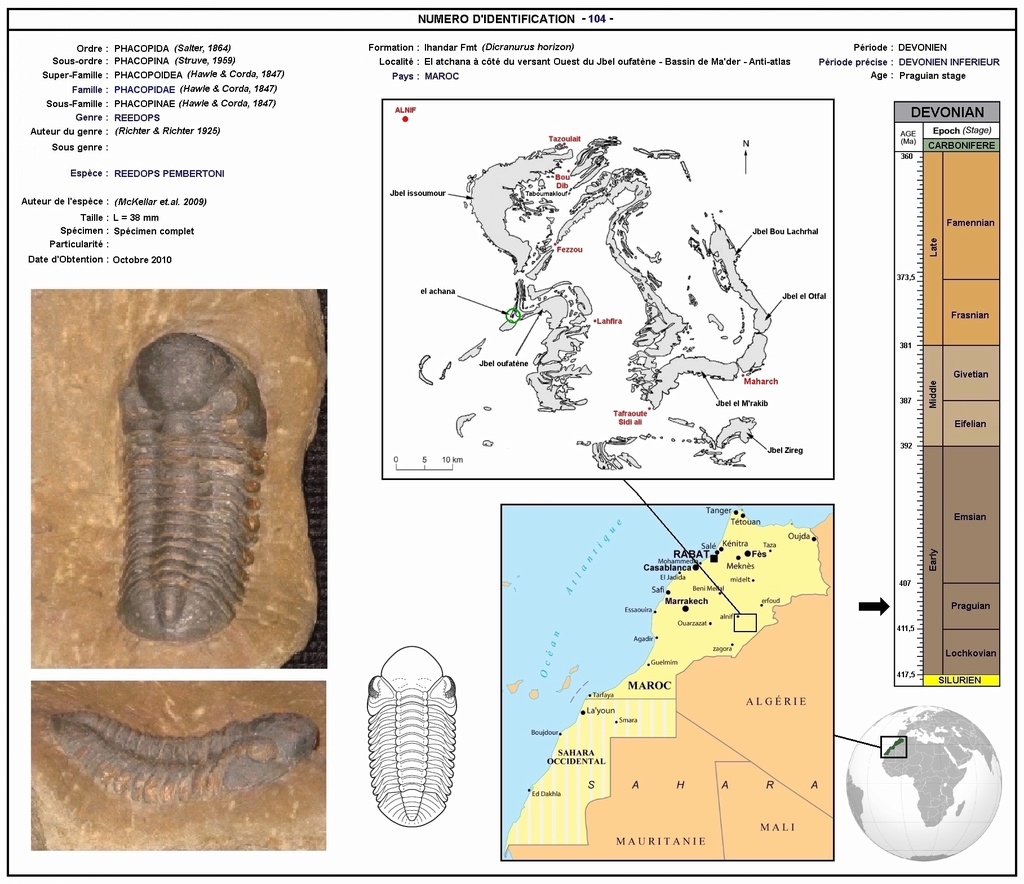
Task: Click DEVONIEN INFERIEUR precise period
Action: (949, 62)
